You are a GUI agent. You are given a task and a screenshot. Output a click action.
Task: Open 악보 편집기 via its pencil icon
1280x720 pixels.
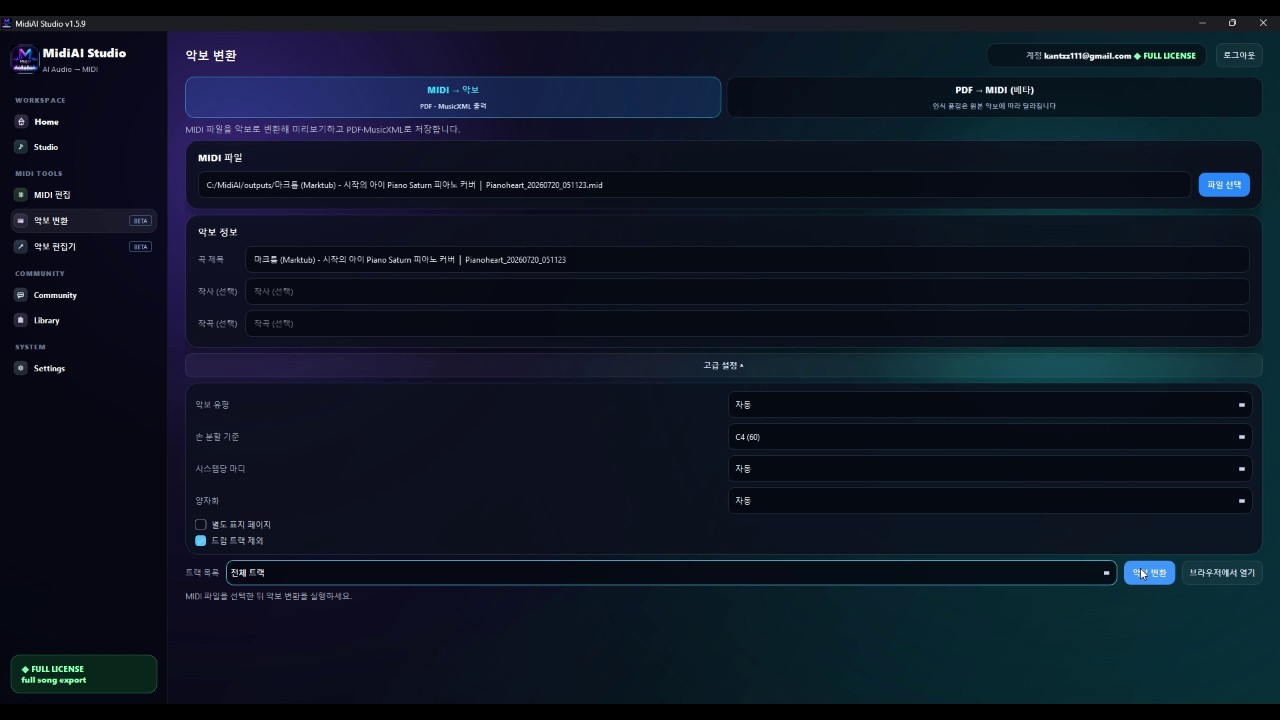tap(21, 246)
